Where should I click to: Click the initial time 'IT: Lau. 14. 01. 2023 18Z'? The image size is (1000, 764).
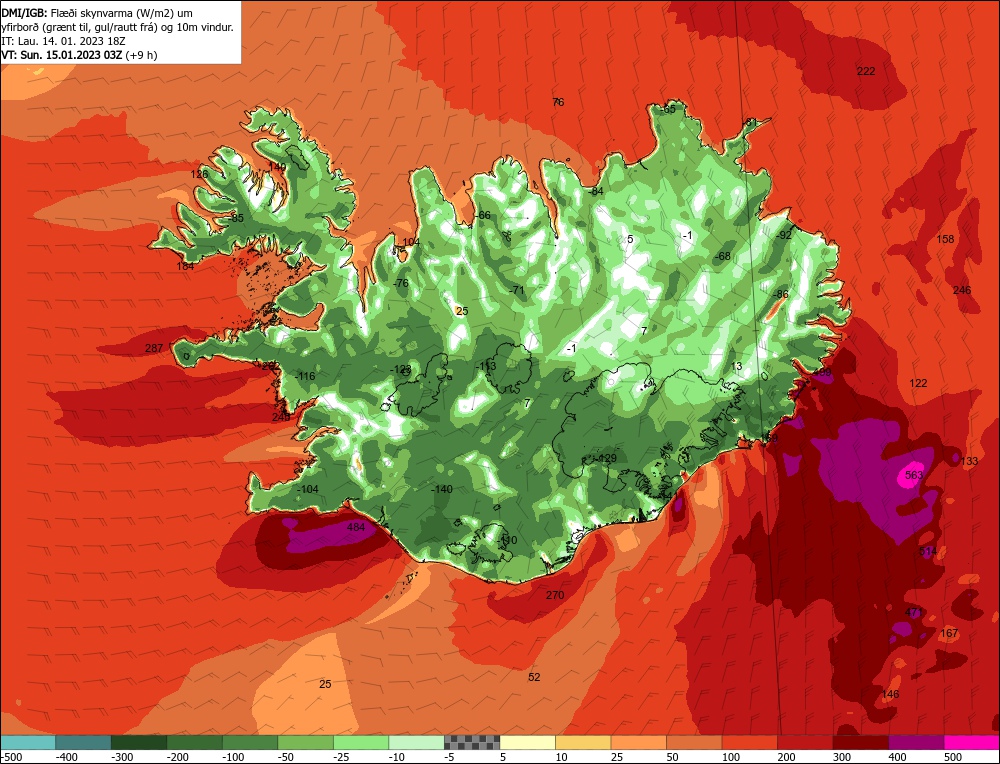pyautogui.click(x=63, y=41)
